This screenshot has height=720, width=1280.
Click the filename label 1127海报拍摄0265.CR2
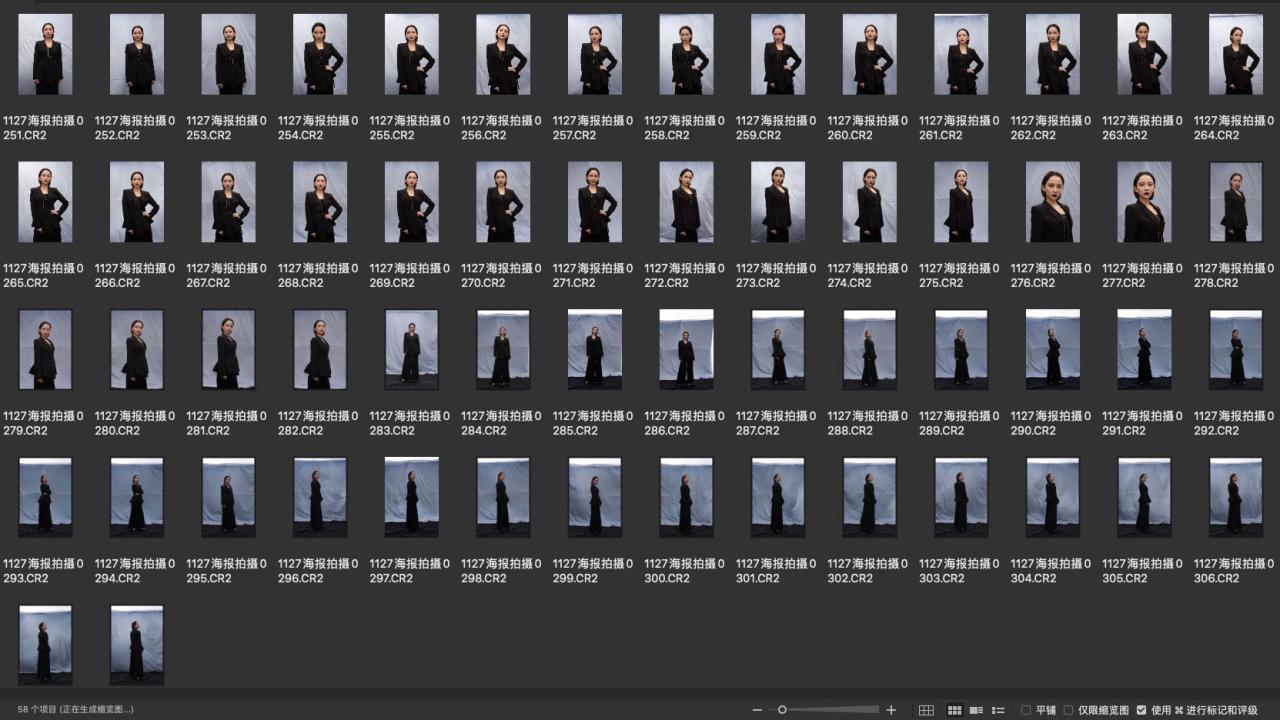coord(43,275)
